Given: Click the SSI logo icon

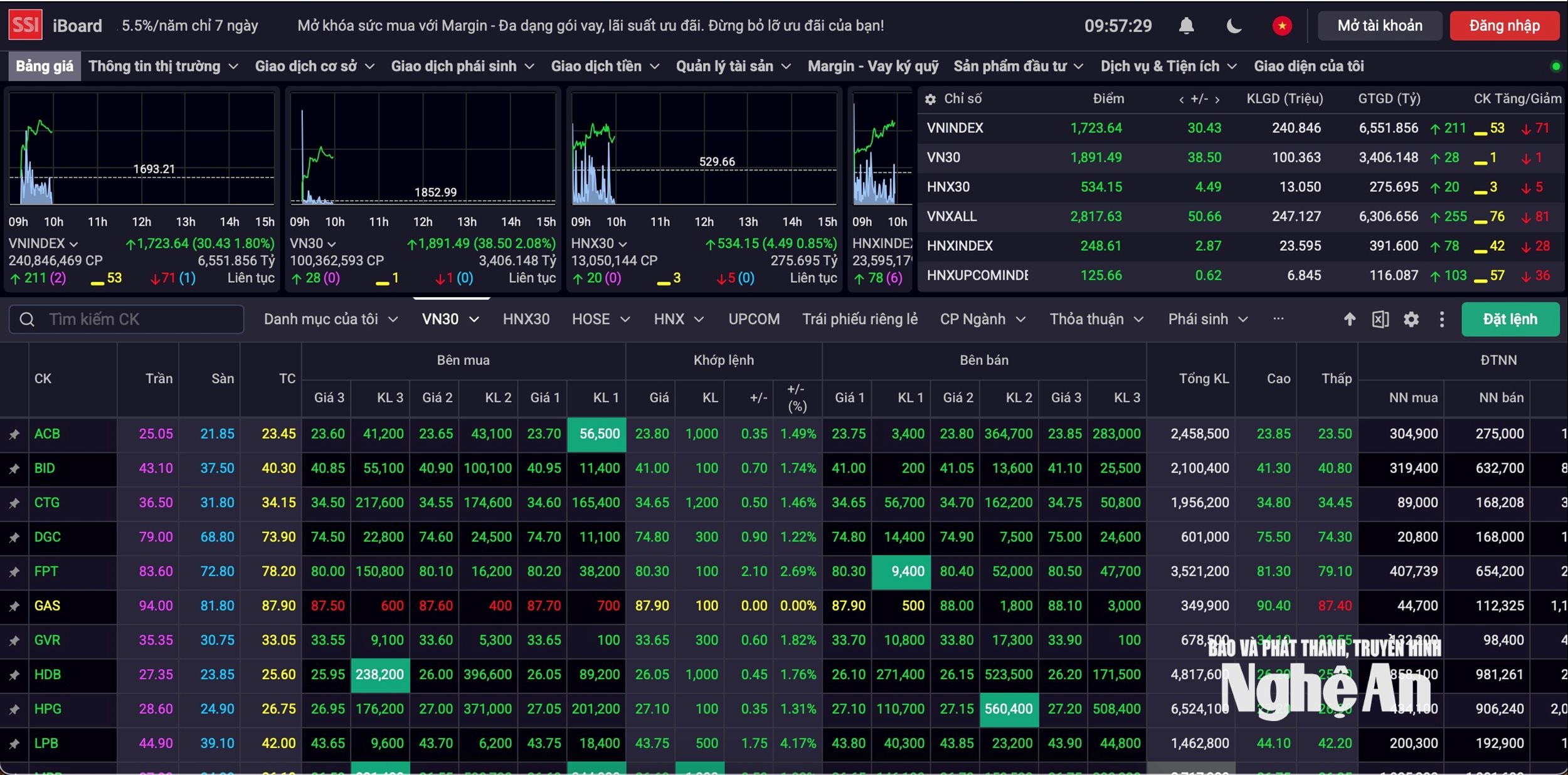Looking at the screenshot, I should click(26, 25).
